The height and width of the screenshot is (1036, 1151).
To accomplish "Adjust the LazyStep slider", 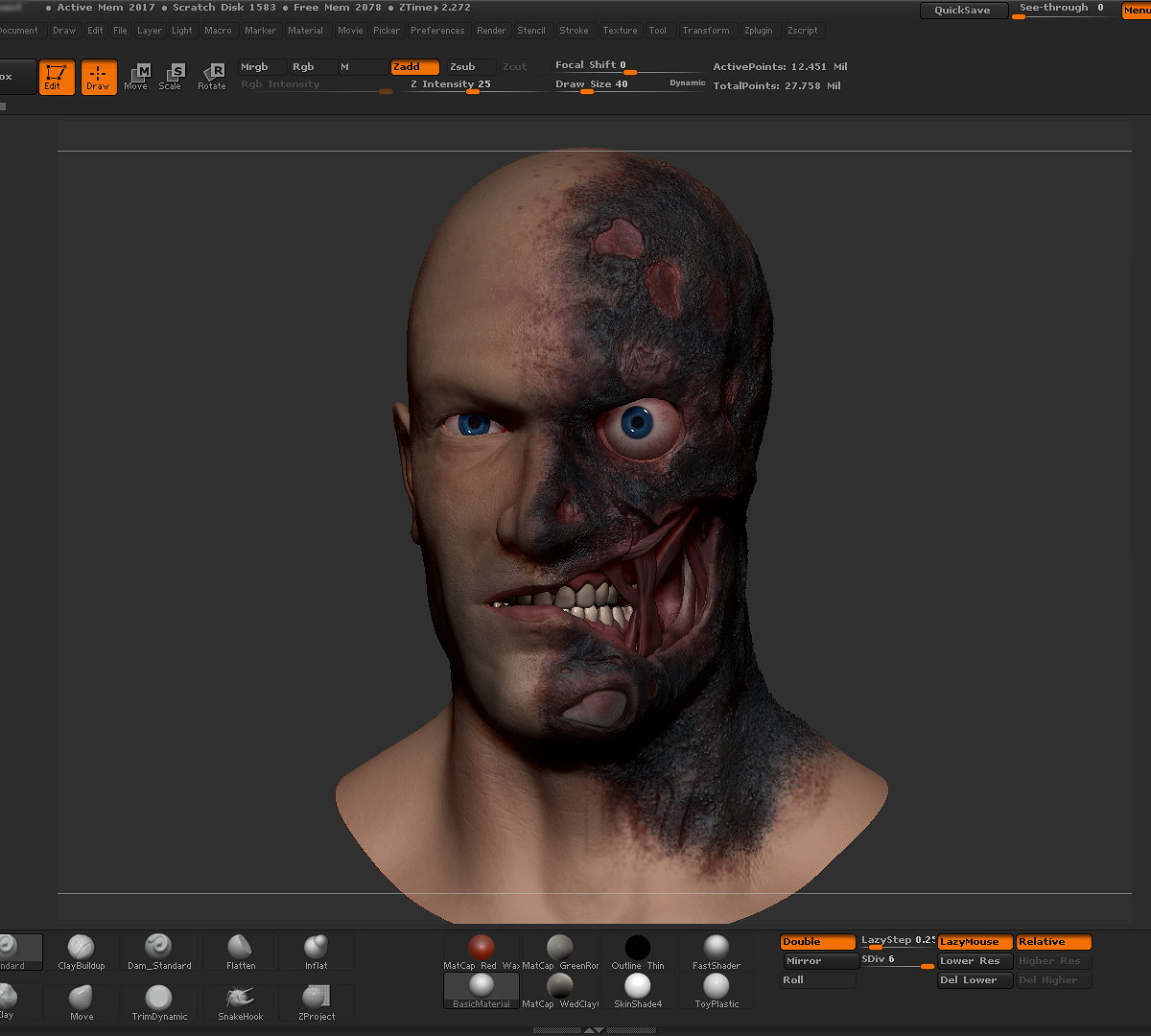I will point(897,942).
